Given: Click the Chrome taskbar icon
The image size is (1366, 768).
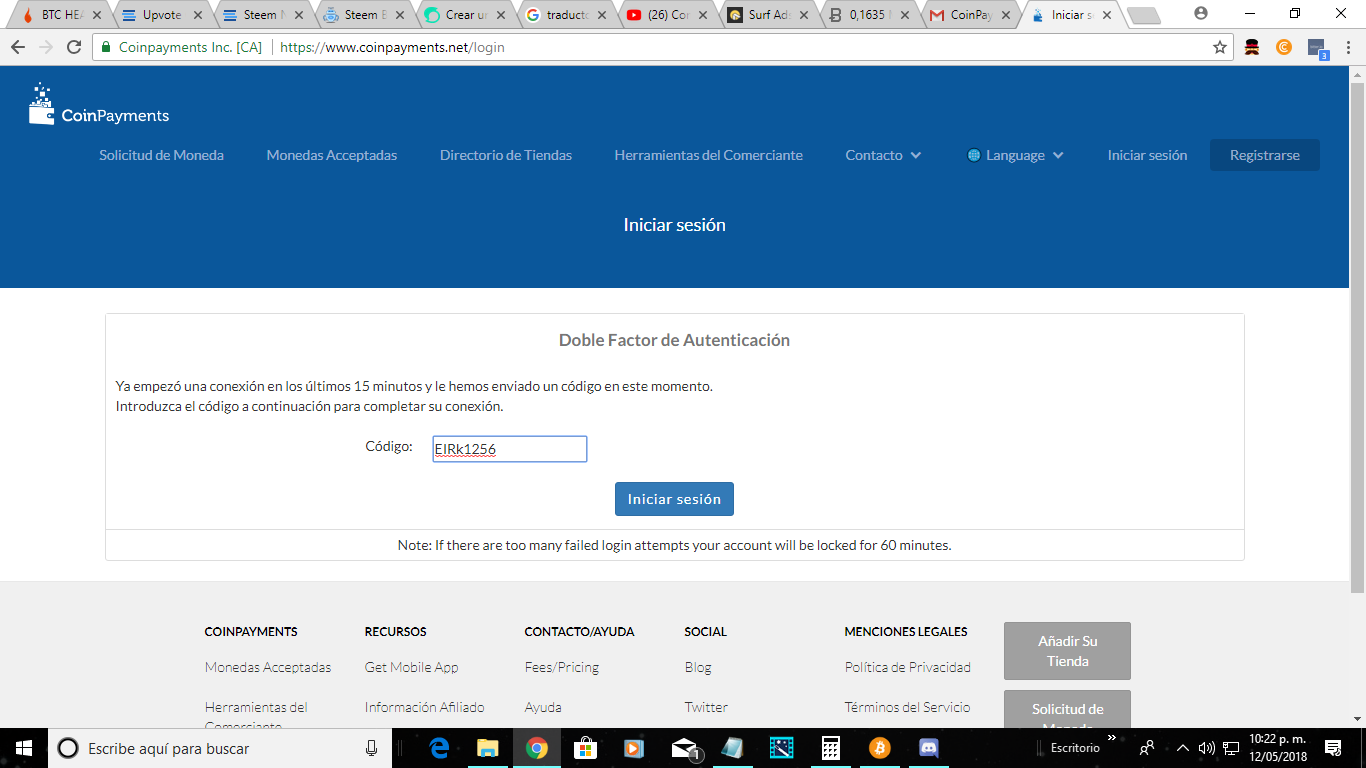Looking at the screenshot, I should point(537,748).
